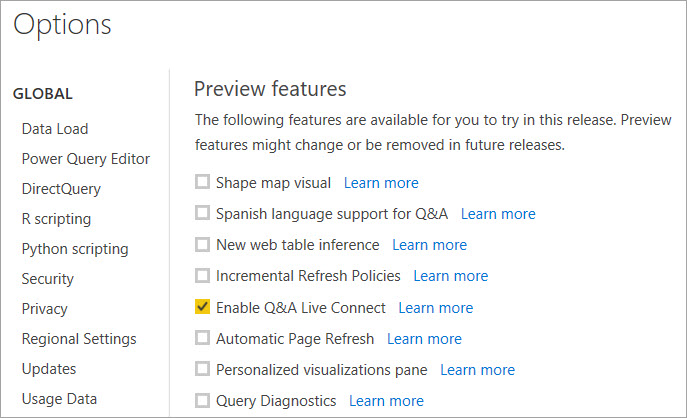Open Security options

click(x=48, y=279)
